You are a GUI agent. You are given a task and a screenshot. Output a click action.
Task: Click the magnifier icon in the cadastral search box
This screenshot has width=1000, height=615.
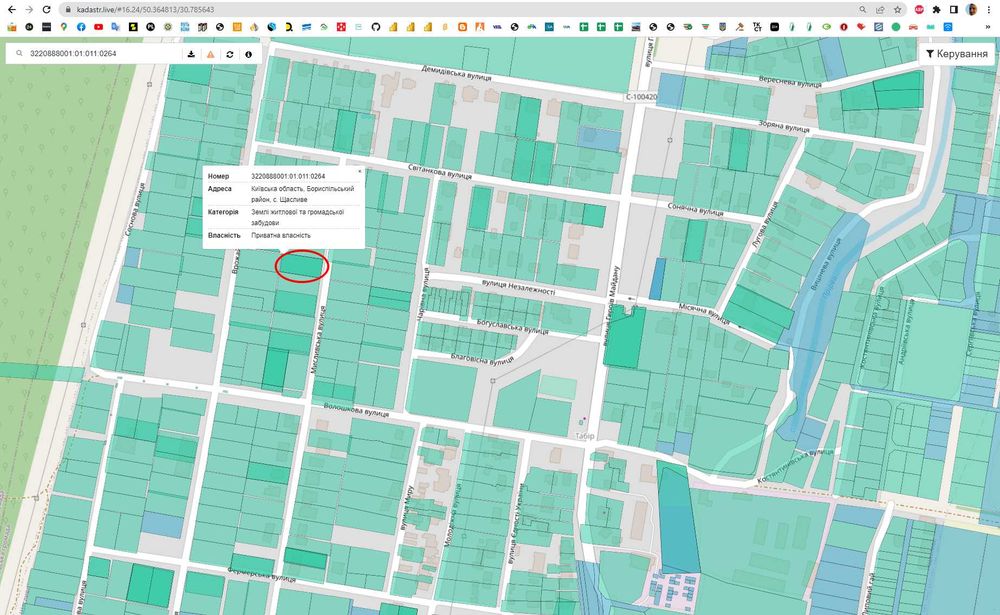(x=19, y=54)
